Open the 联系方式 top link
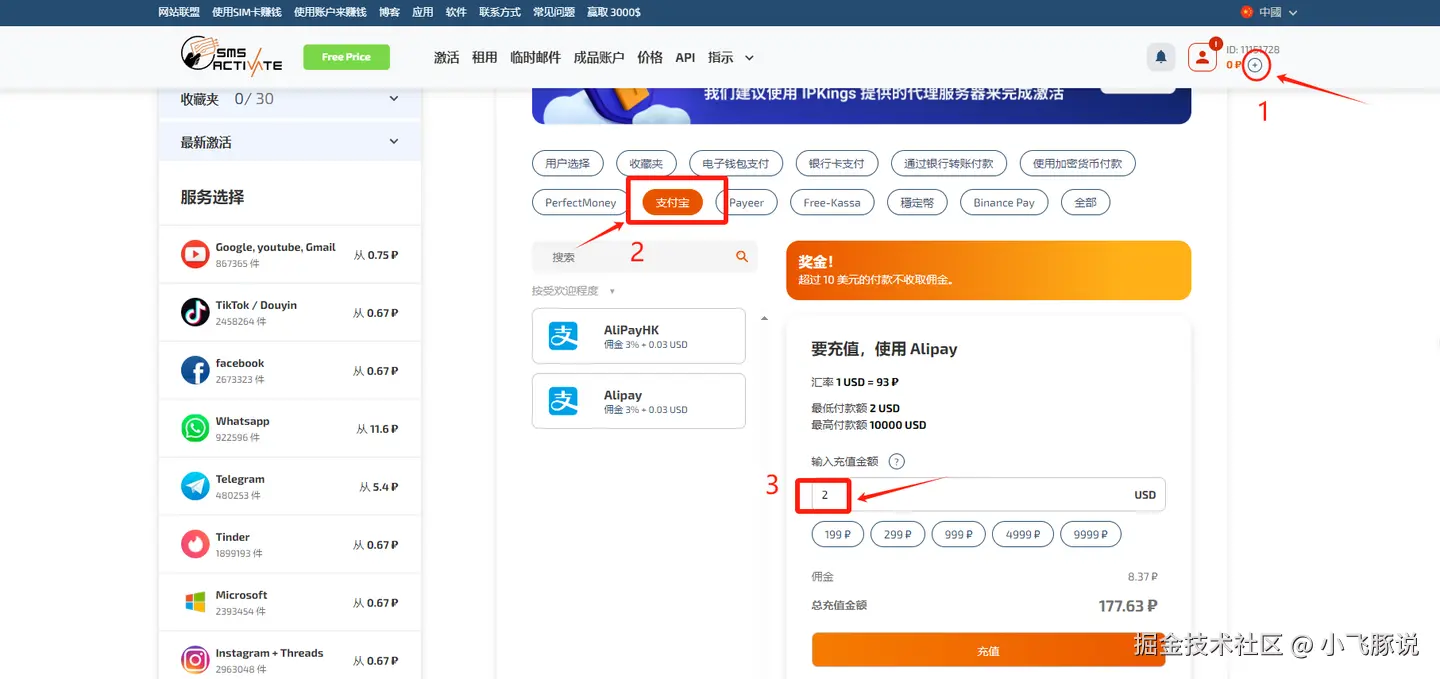The width and height of the screenshot is (1440, 679). tap(500, 12)
